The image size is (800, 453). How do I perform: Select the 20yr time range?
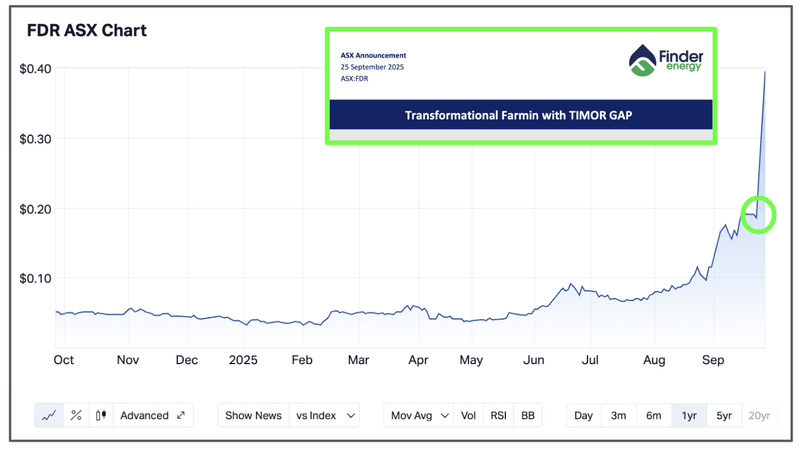pyautogui.click(x=759, y=415)
